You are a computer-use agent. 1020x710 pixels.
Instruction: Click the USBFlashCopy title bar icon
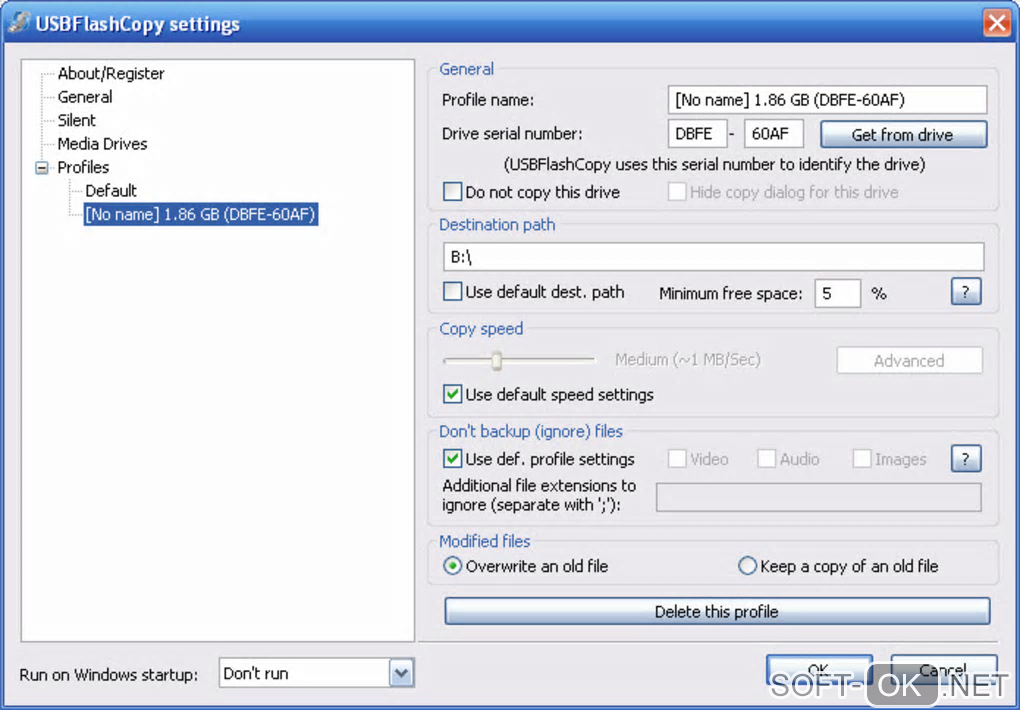coord(19,23)
